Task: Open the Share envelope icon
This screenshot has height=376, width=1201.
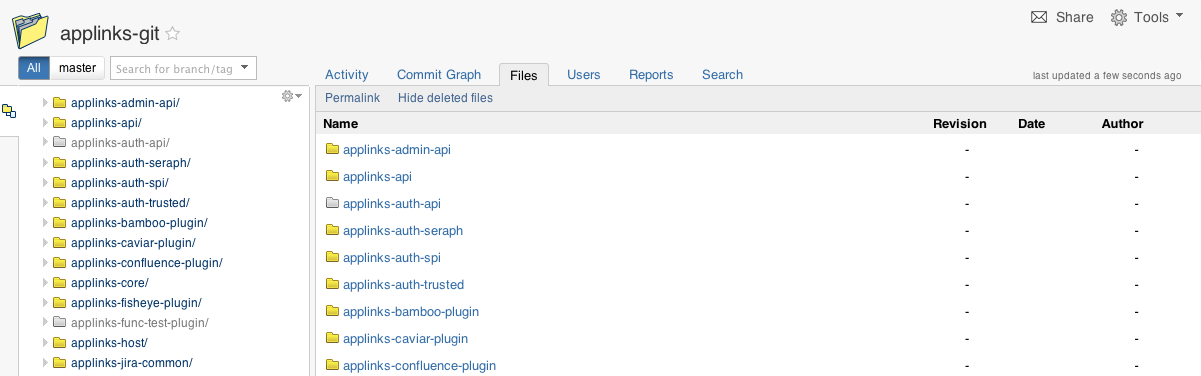Action: (x=1039, y=17)
